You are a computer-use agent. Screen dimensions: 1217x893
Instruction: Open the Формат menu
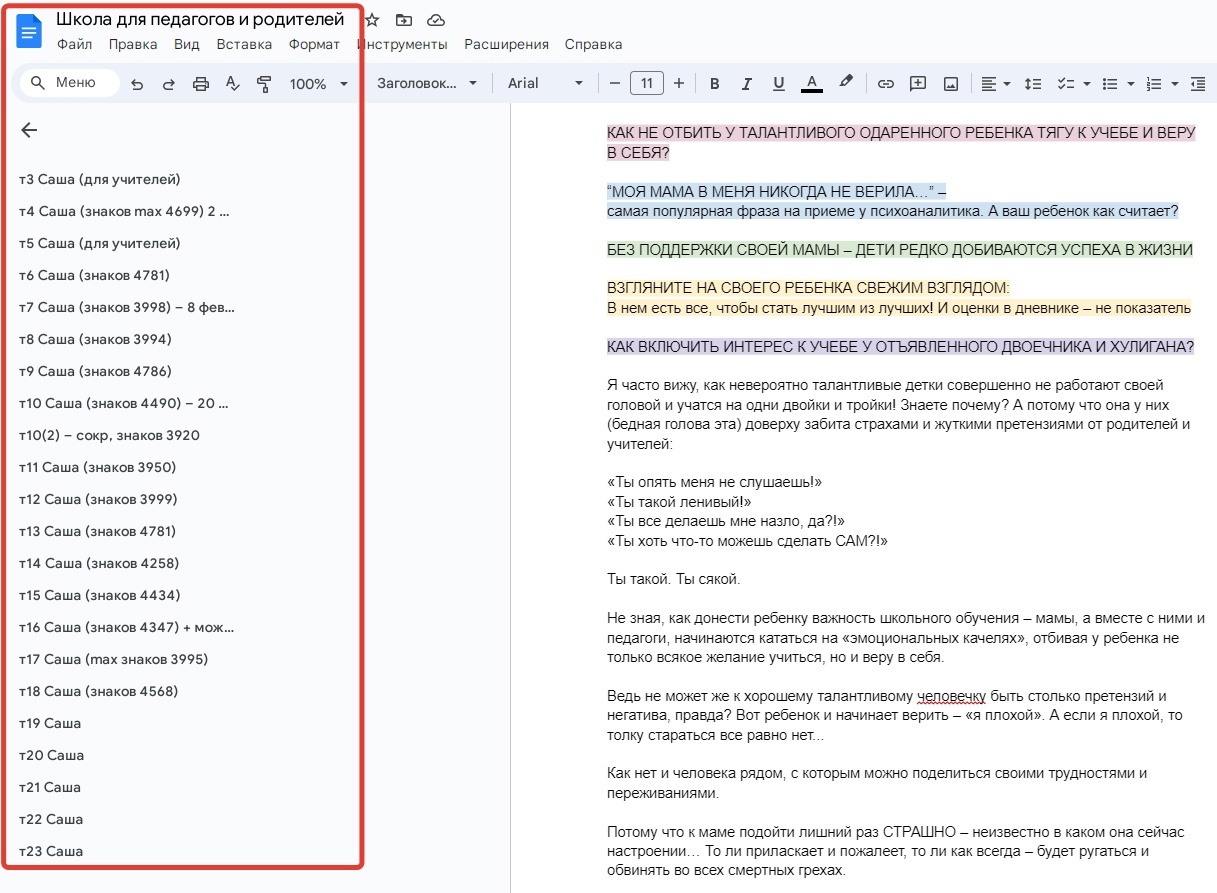click(314, 44)
